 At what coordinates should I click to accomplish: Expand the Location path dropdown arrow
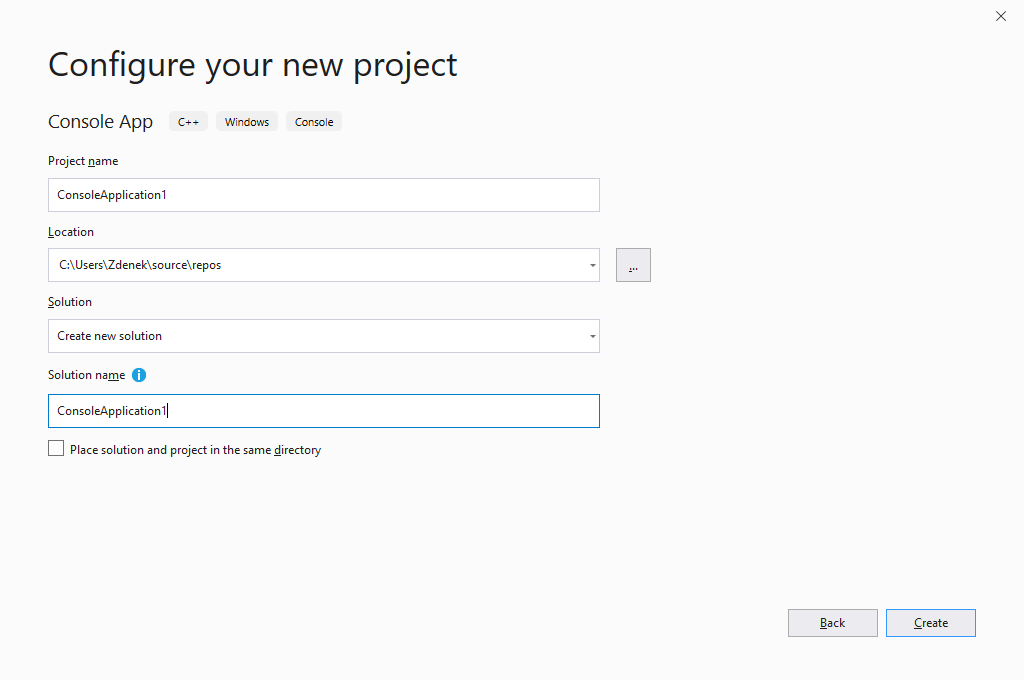coord(592,266)
